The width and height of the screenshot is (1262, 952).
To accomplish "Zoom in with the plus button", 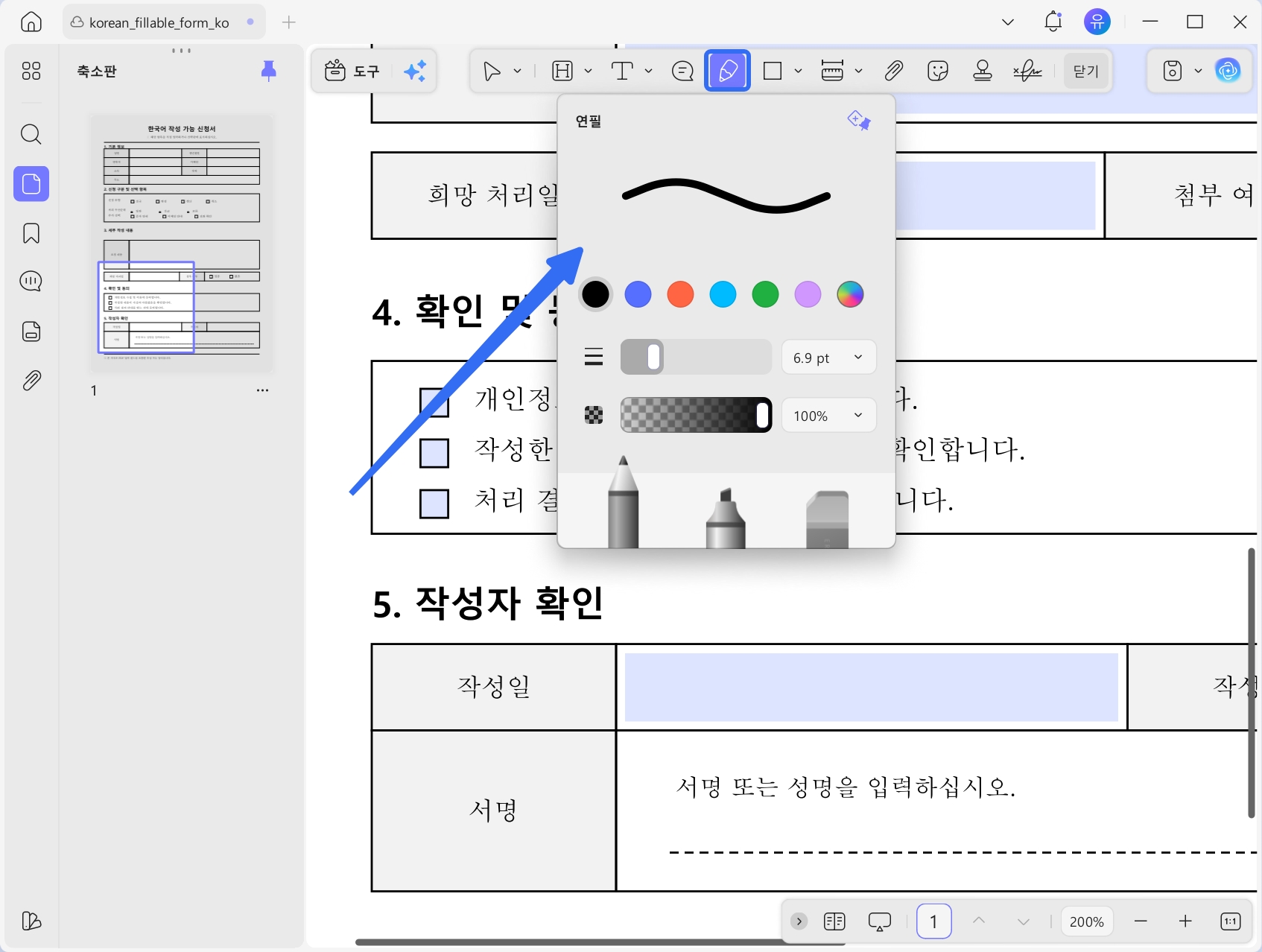I will tap(1185, 921).
